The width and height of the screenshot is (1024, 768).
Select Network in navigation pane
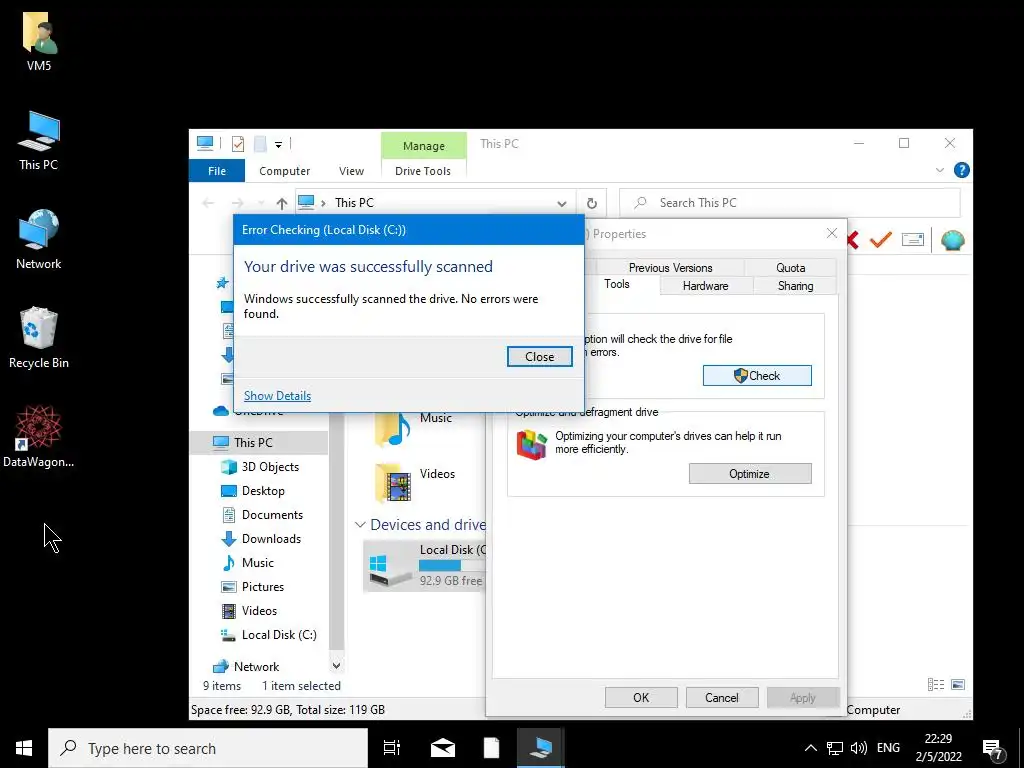pyautogui.click(x=256, y=667)
